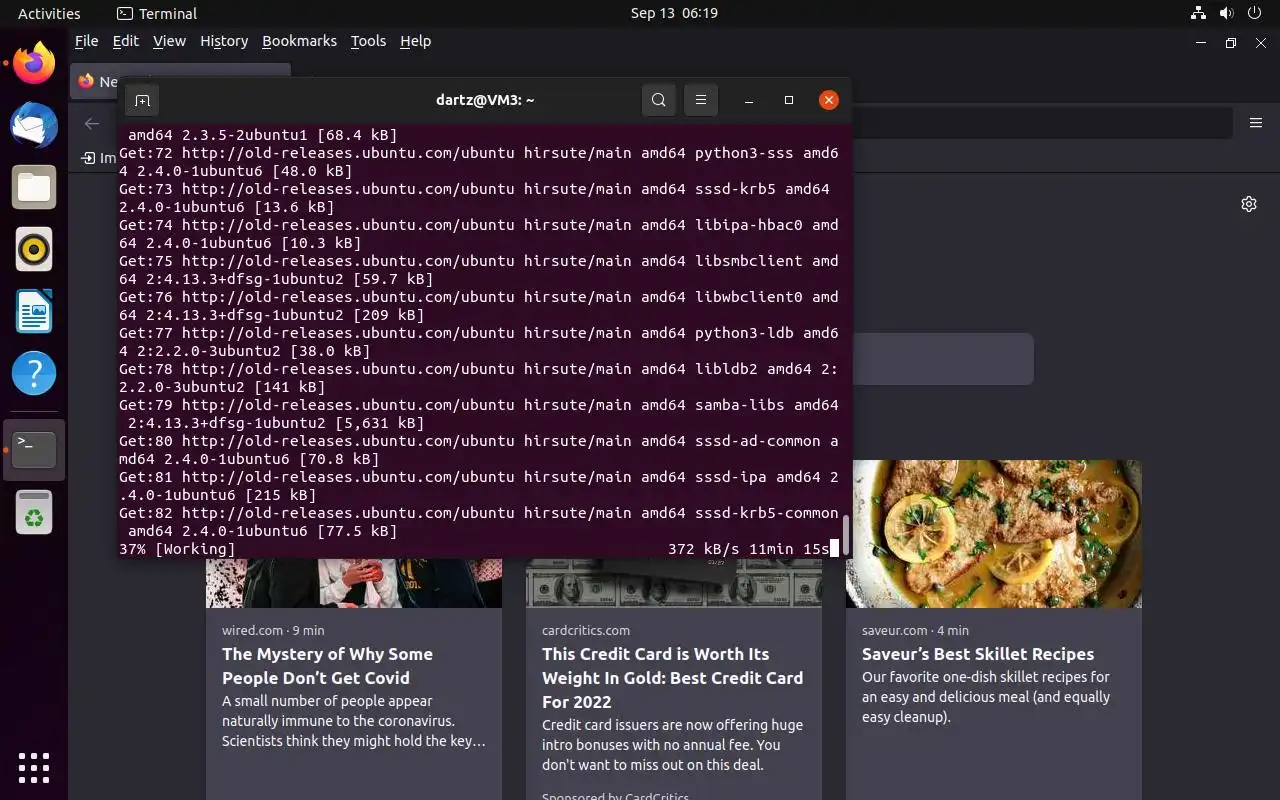Click the Firefox address bar
Viewport: 1280px width, 800px height.
click(x=1040, y=123)
